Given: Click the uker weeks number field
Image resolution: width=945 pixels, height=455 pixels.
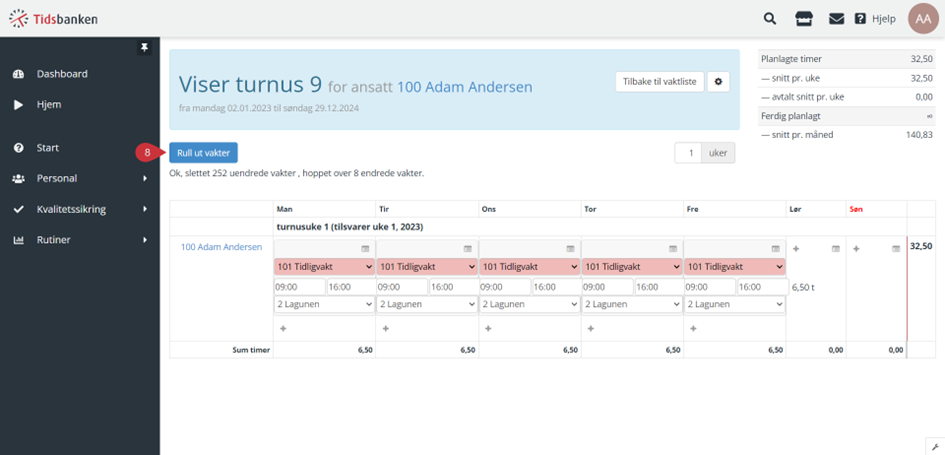Looking at the screenshot, I should click(688, 153).
